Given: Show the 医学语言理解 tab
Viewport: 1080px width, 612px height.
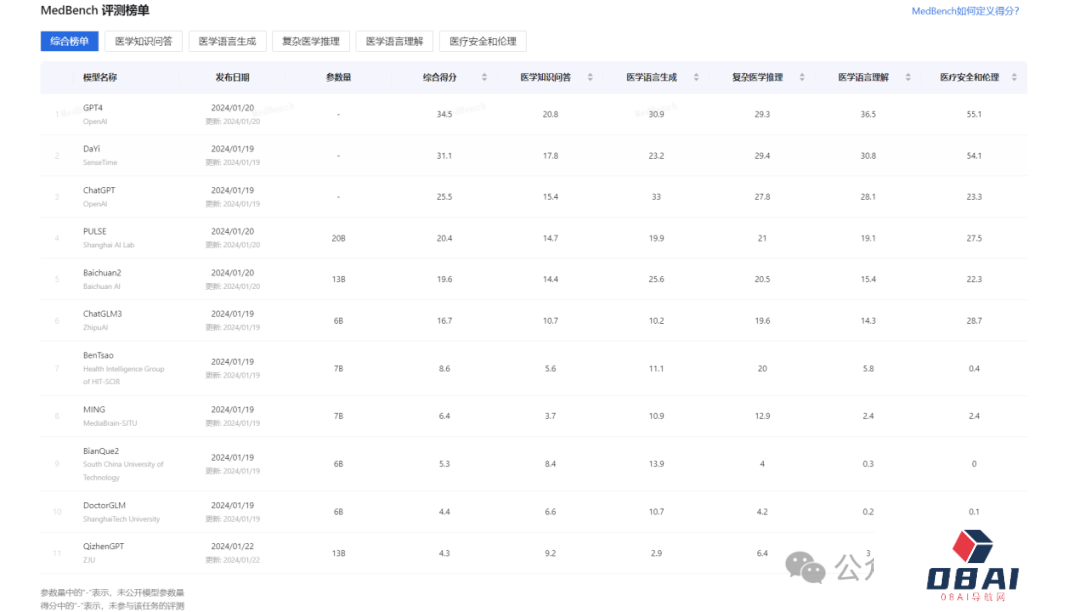Looking at the screenshot, I should [x=395, y=41].
